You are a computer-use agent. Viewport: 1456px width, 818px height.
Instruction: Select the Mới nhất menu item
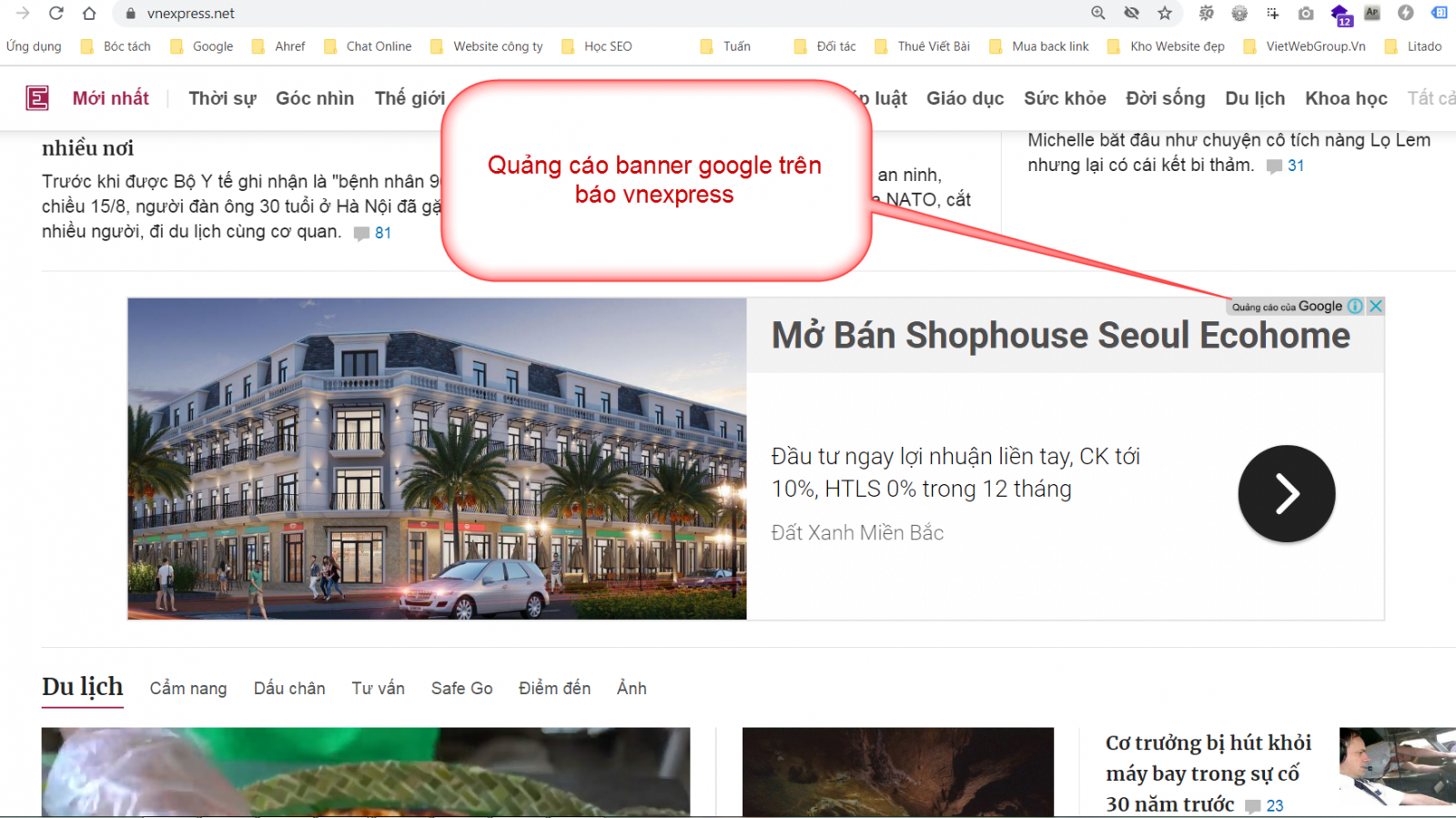[x=111, y=98]
